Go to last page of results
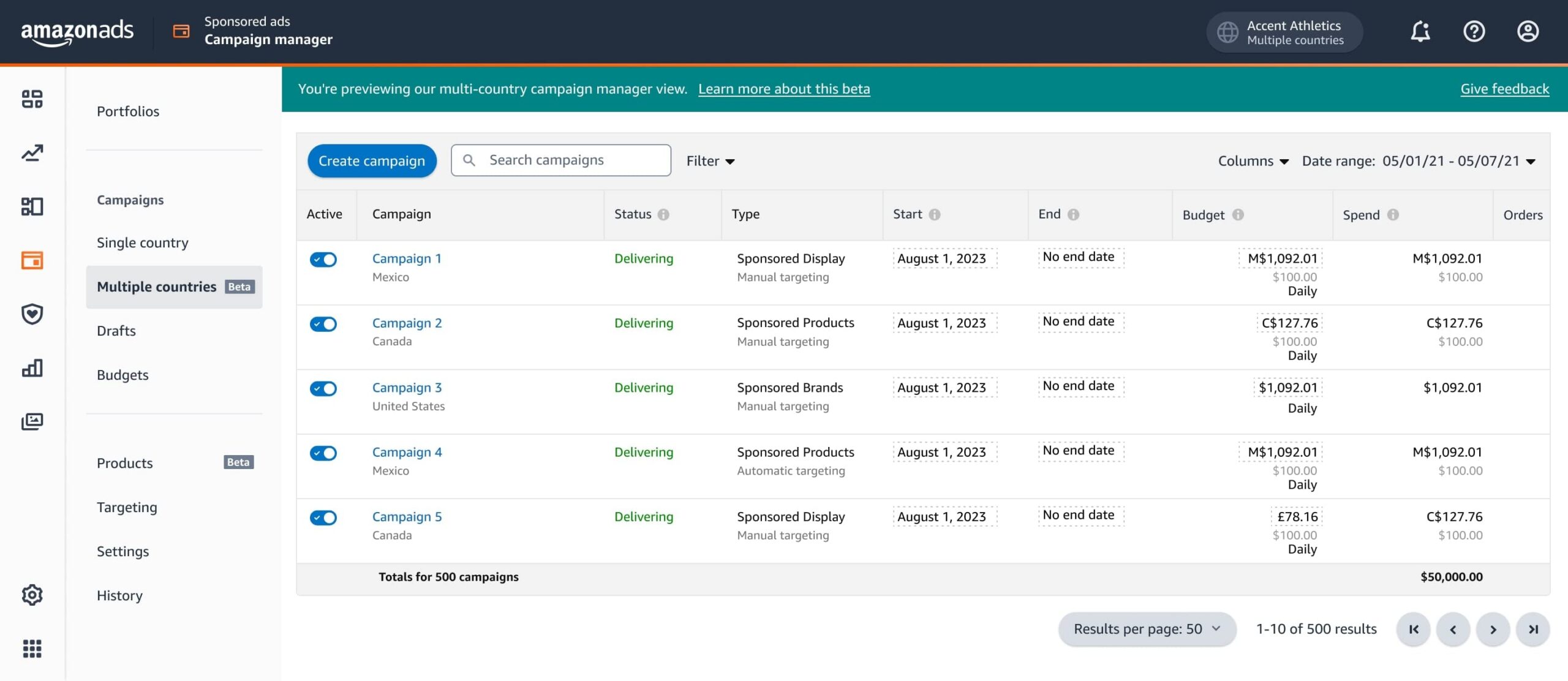This screenshot has width=1568, height=681. click(x=1532, y=629)
